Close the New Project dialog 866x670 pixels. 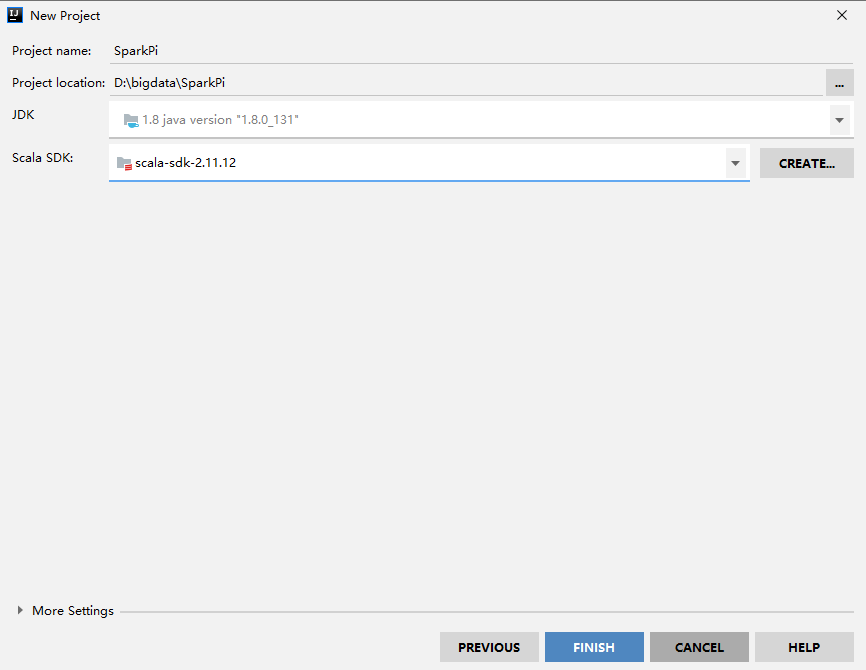click(x=842, y=15)
